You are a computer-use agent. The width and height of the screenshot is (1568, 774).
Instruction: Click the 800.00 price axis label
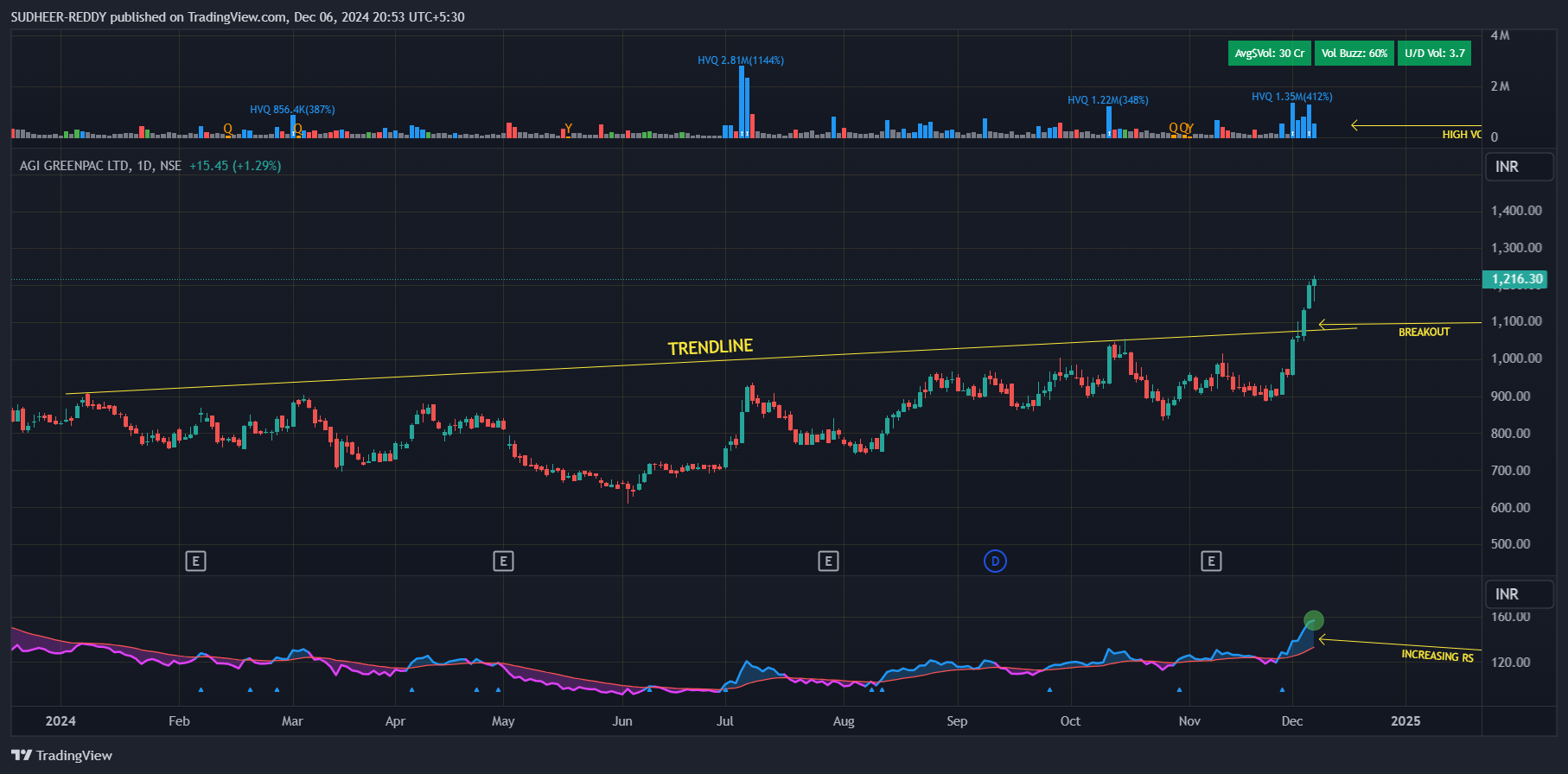coord(1511,434)
